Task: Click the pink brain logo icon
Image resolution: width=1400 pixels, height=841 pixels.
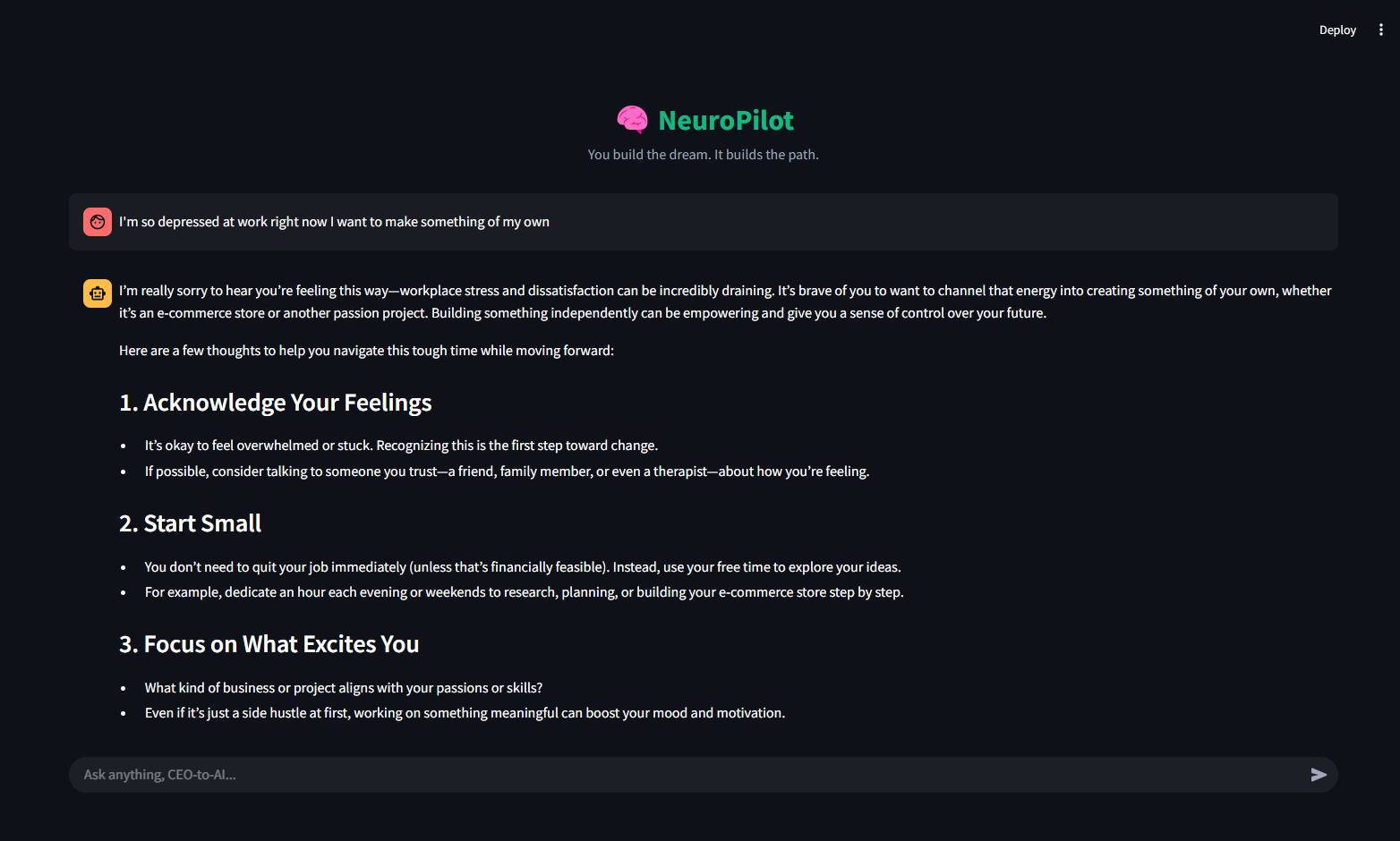Action: point(633,120)
